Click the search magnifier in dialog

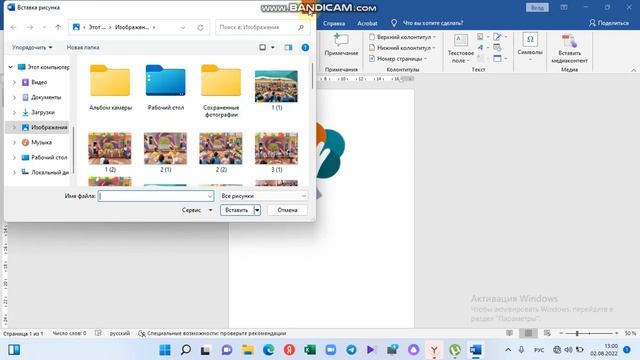tap(301, 27)
